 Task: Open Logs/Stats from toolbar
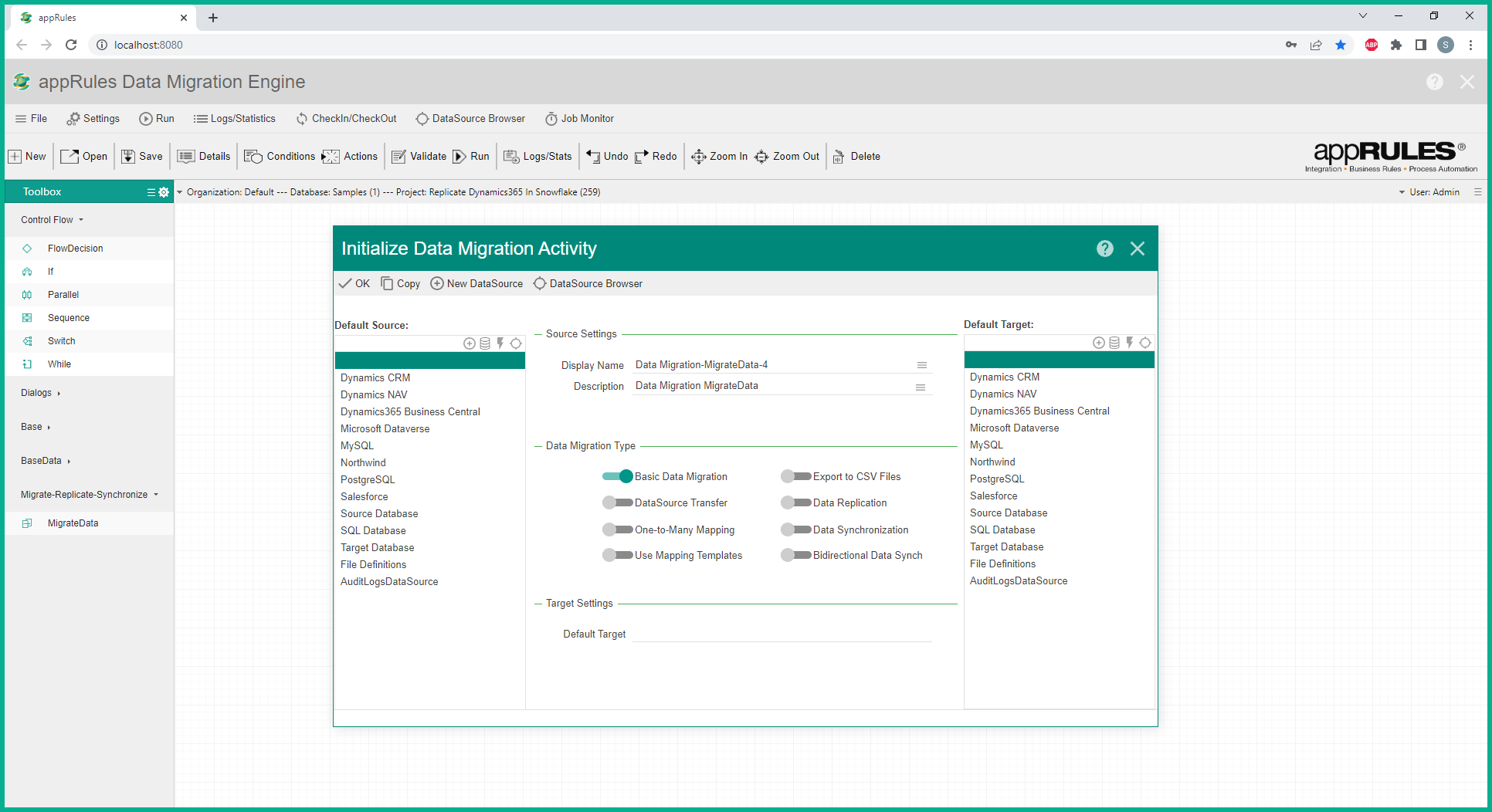point(538,157)
